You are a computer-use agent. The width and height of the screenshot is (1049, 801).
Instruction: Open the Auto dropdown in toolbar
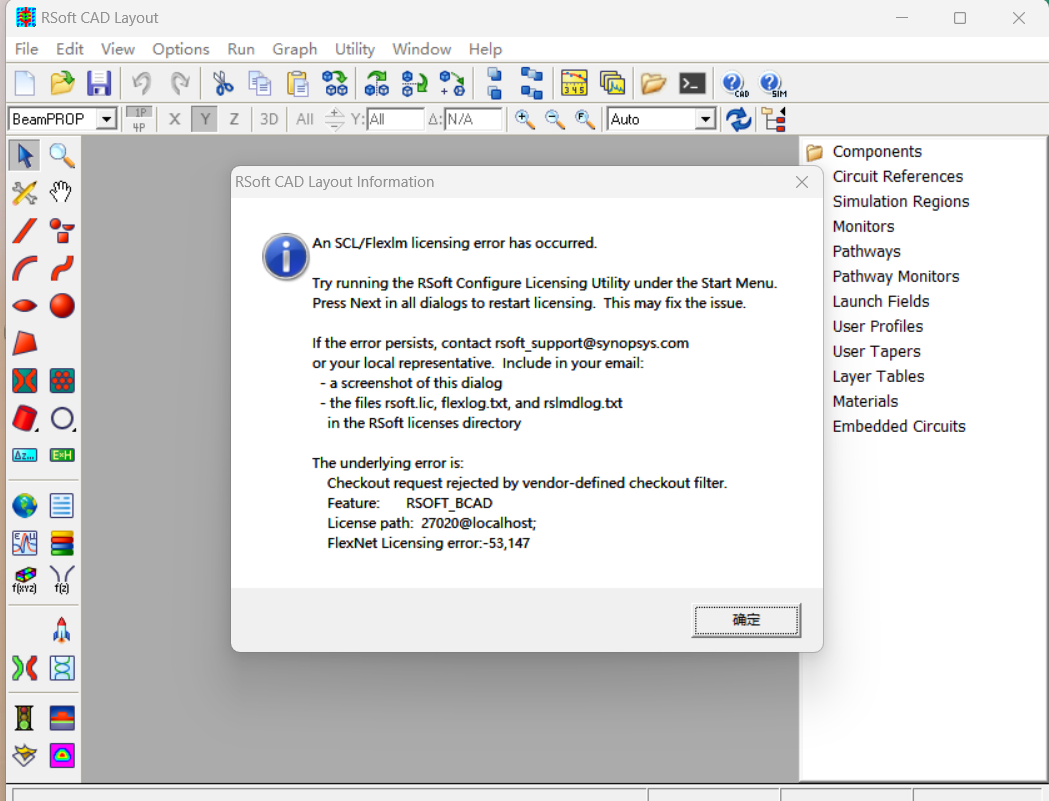click(704, 120)
